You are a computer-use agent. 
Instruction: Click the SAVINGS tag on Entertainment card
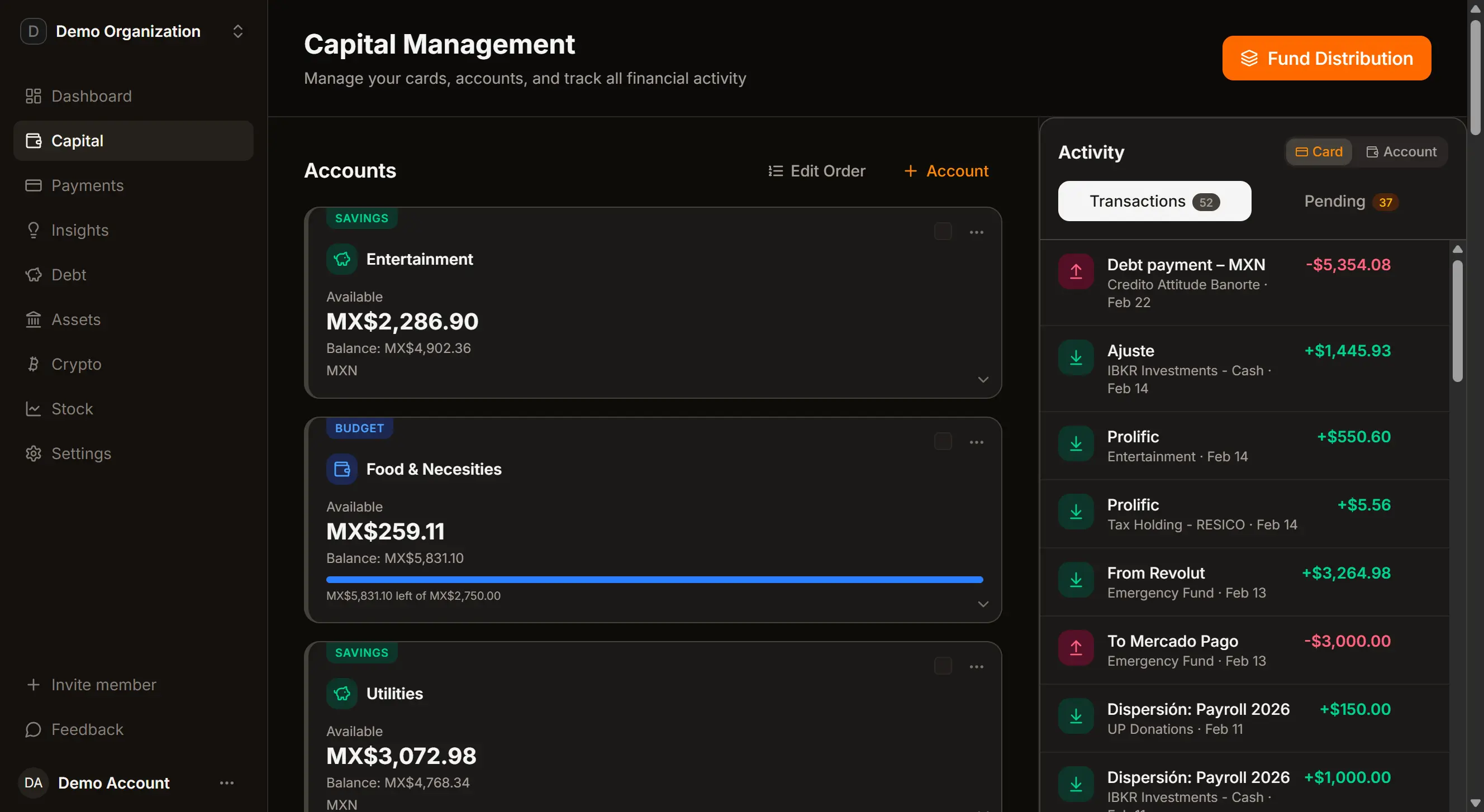tap(362, 218)
